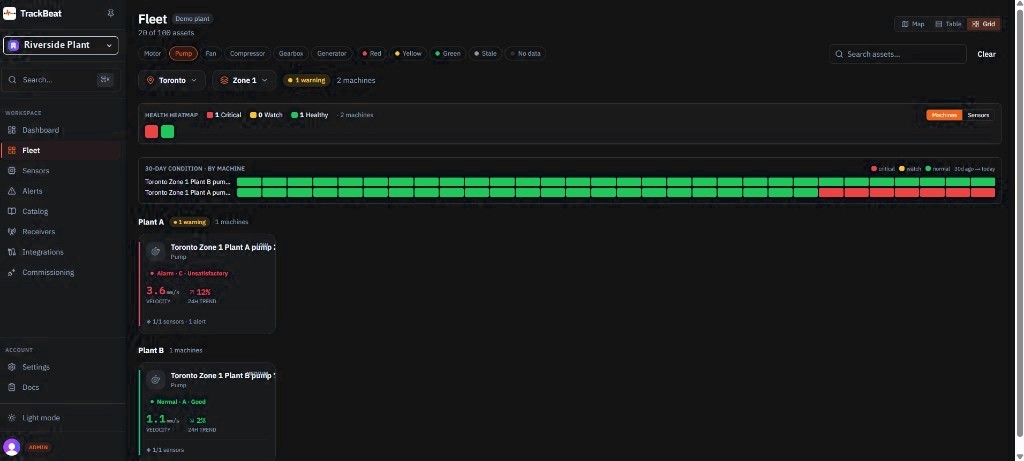This screenshot has height=461, width=1024.
Task: Click the Plant B pump card icon
Action: pos(155,379)
